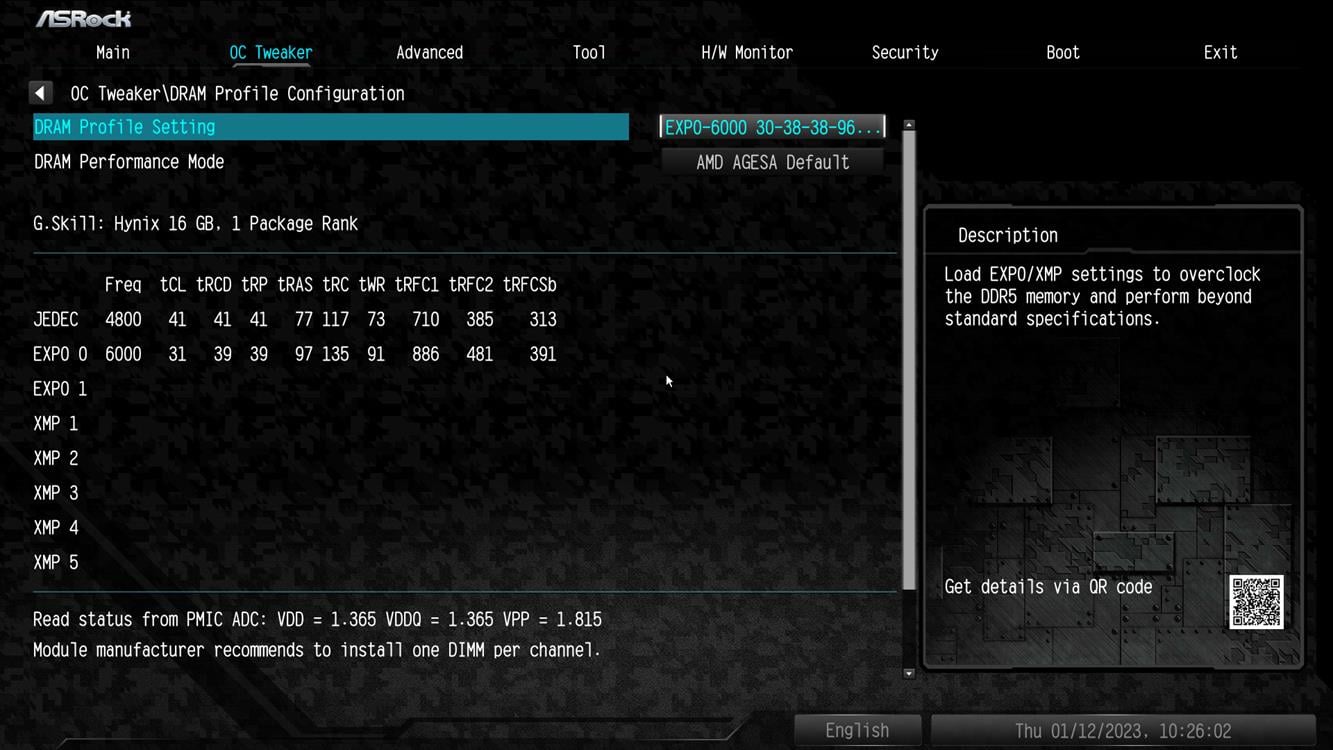The height and width of the screenshot is (750, 1333).
Task: Open the EXPO-6000 profile dropdown
Action: click(773, 127)
